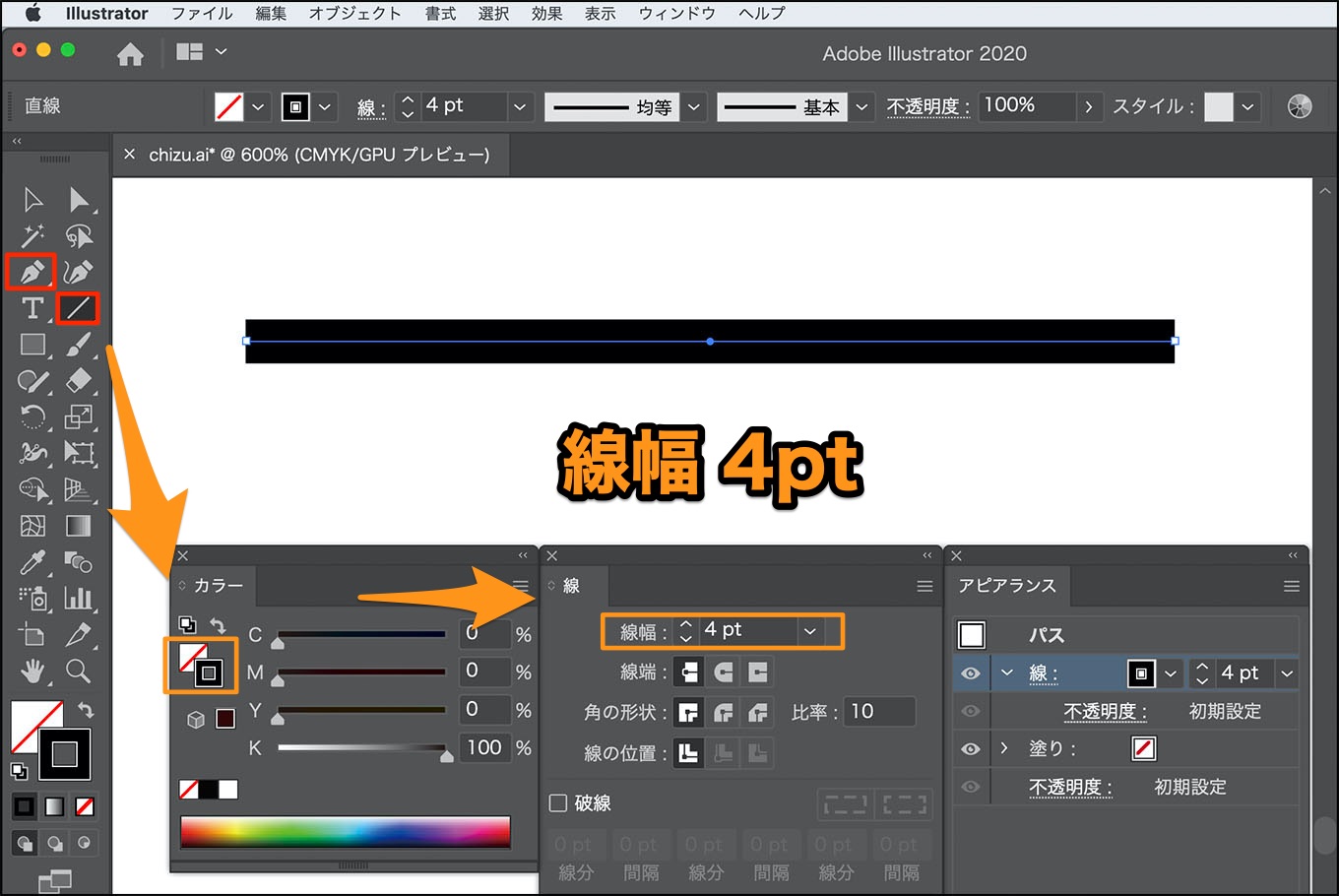Select the Curvature tool
The height and width of the screenshot is (896, 1339).
click(79, 271)
